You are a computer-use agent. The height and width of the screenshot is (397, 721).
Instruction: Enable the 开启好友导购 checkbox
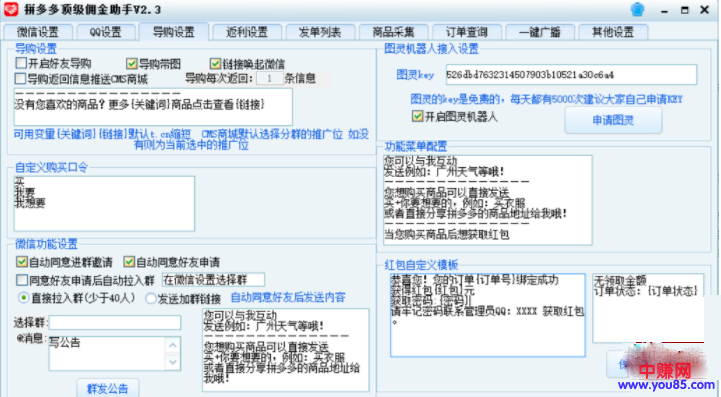click(x=21, y=63)
